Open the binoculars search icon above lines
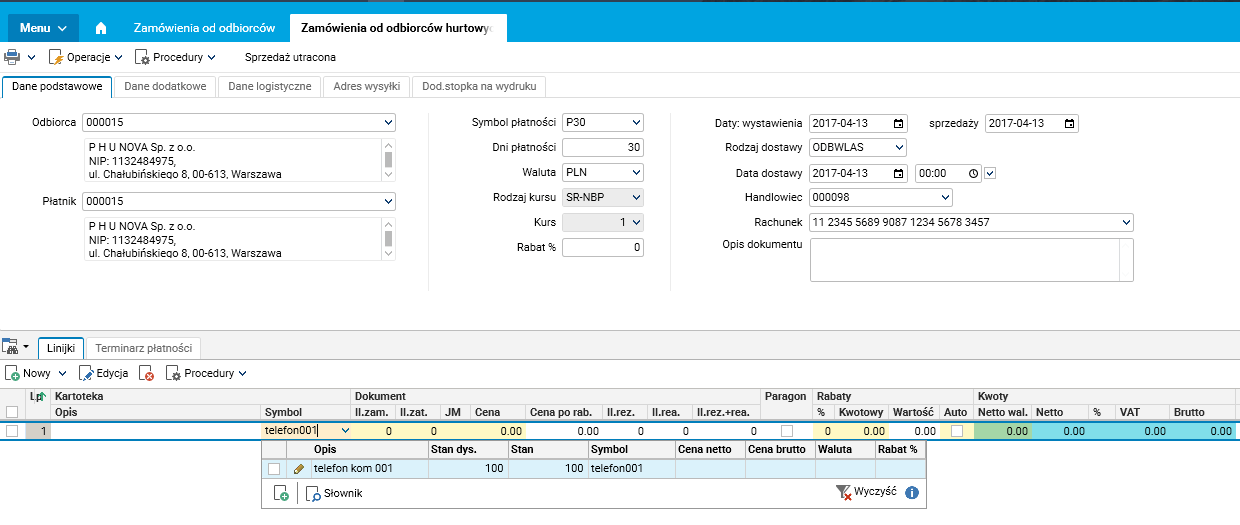1240x525 pixels. tap(11, 347)
